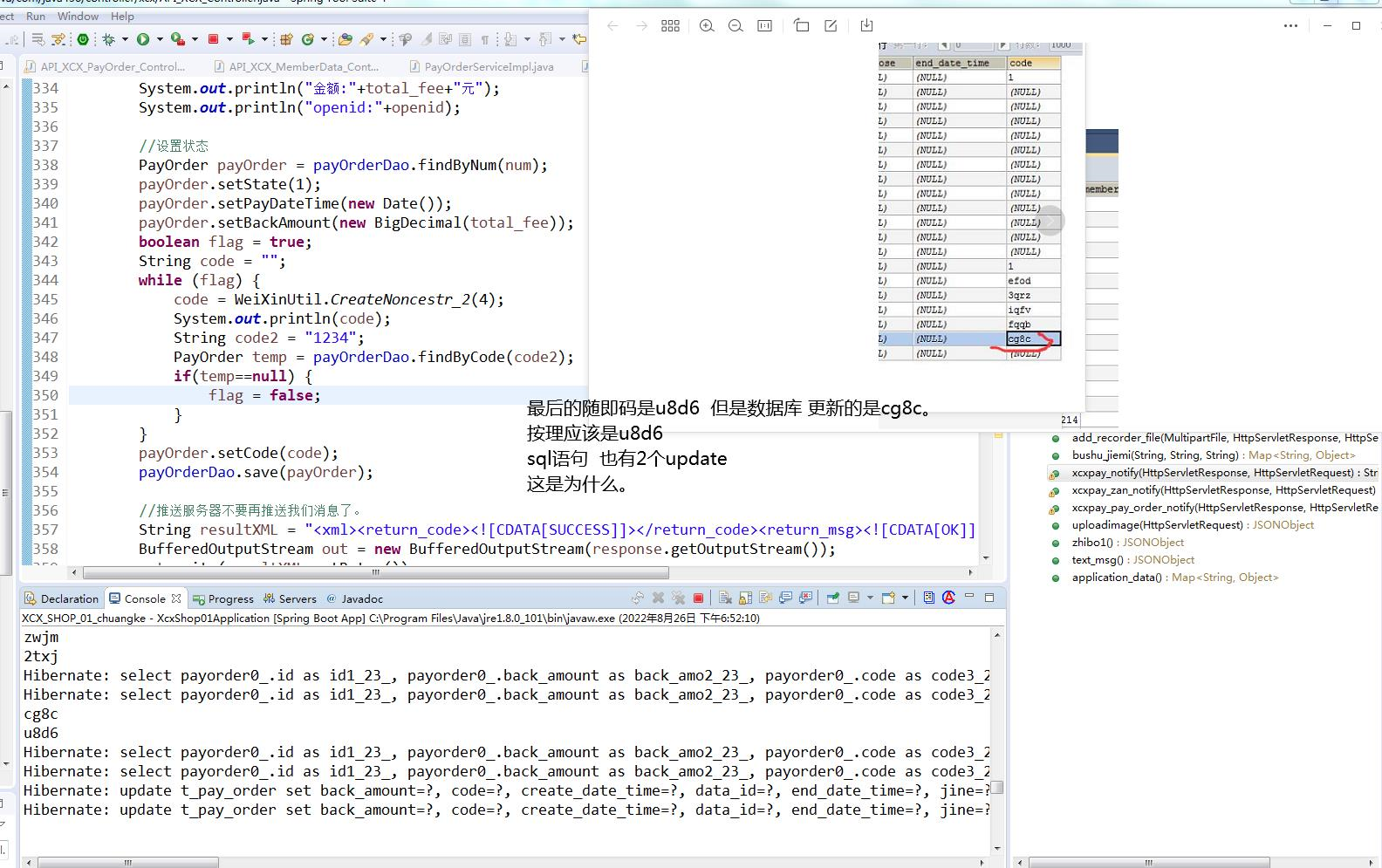1382x868 pixels.
Task: Click the New Java Class green C icon
Action: pyautogui.click(x=308, y=39)
